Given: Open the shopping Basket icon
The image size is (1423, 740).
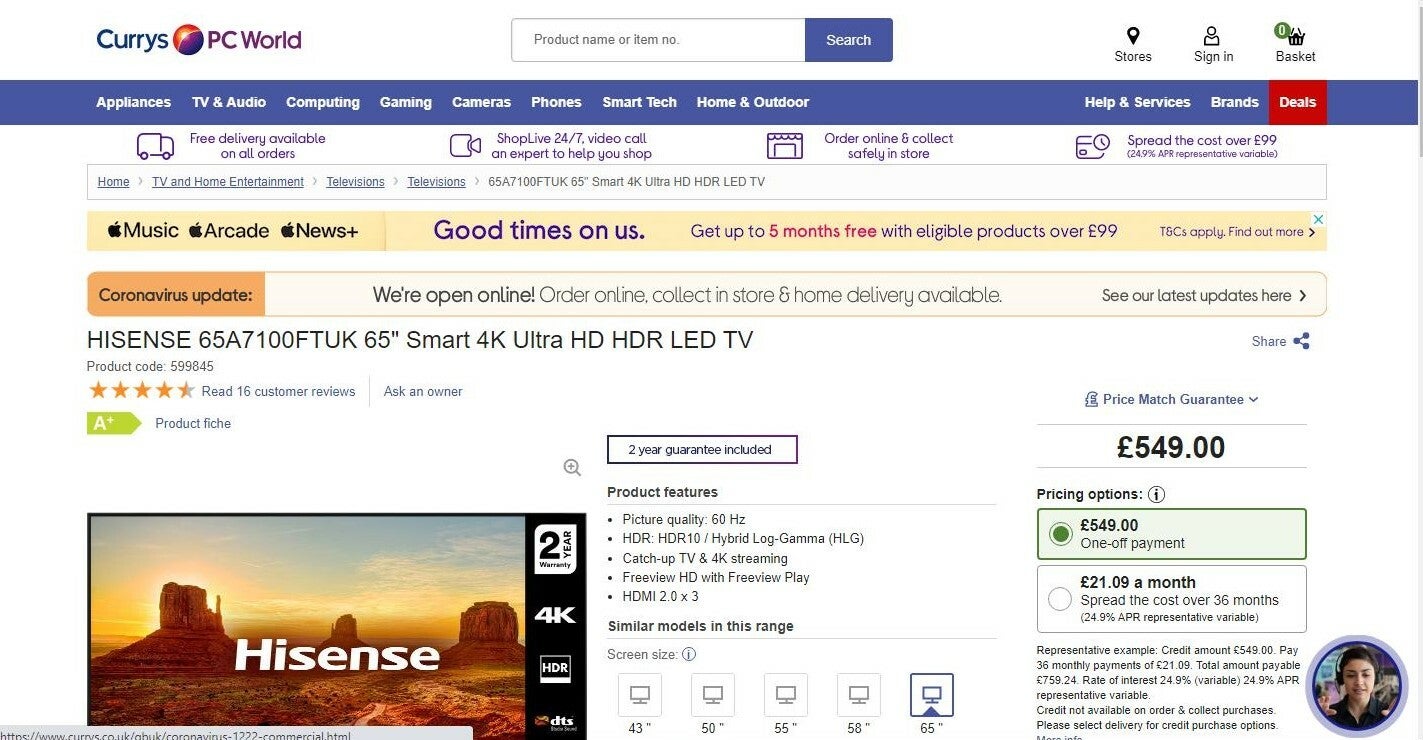Looking at the screenshot, I should [1294, 36].
